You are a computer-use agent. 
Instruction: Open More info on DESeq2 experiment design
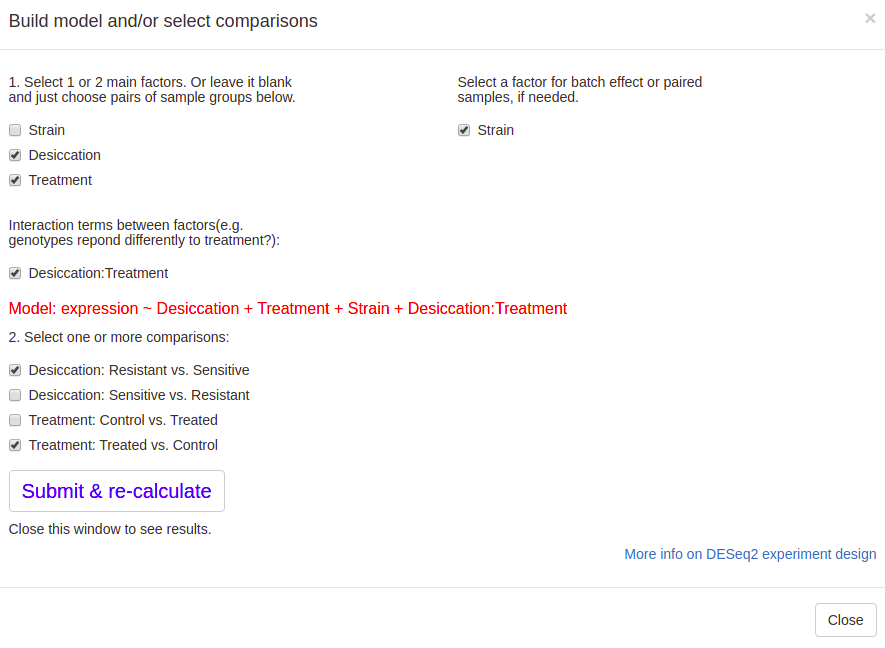point(750,554)
